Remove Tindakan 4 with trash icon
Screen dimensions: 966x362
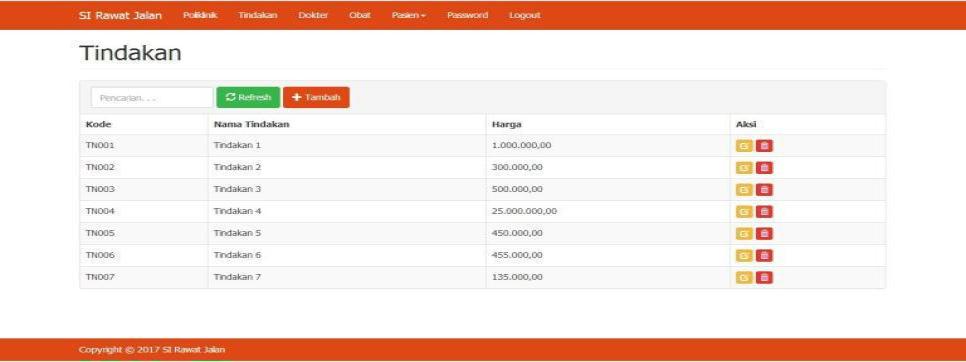765,212
